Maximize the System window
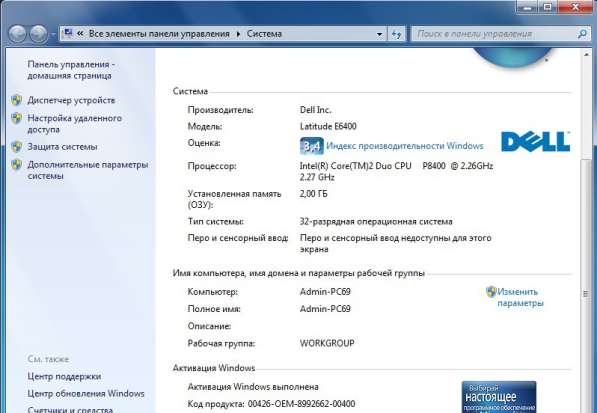The width and height of the screenshot is (597, 413). tap(548, 6)
